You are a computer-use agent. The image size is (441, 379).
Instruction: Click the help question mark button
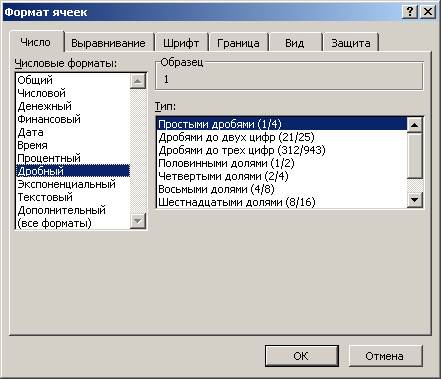[410, 12]
